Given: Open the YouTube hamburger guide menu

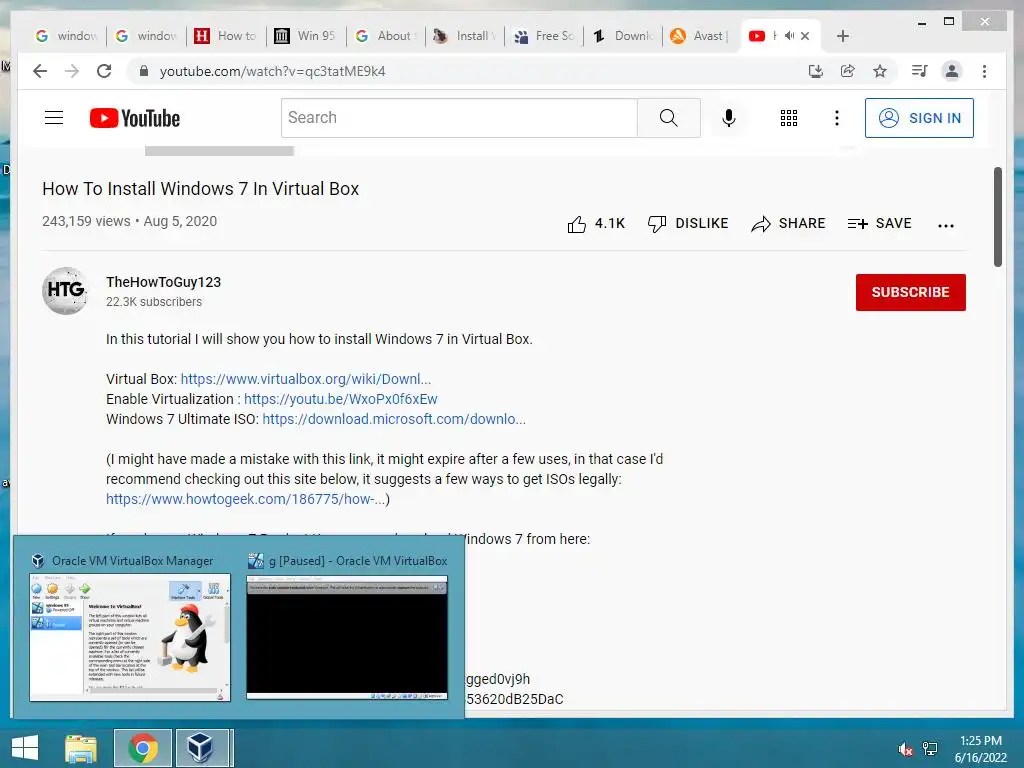Looking at the screenshot, I should [x=54, y=118].
